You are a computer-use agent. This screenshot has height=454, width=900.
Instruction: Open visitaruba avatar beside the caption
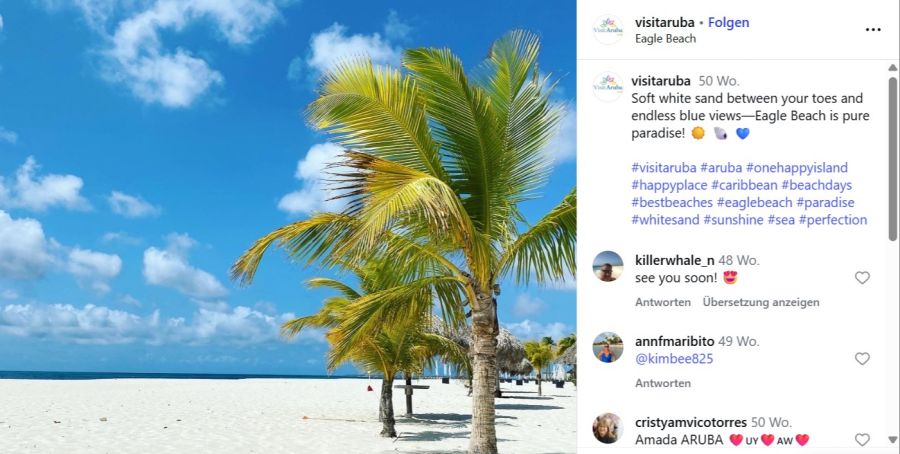(608, 87)
